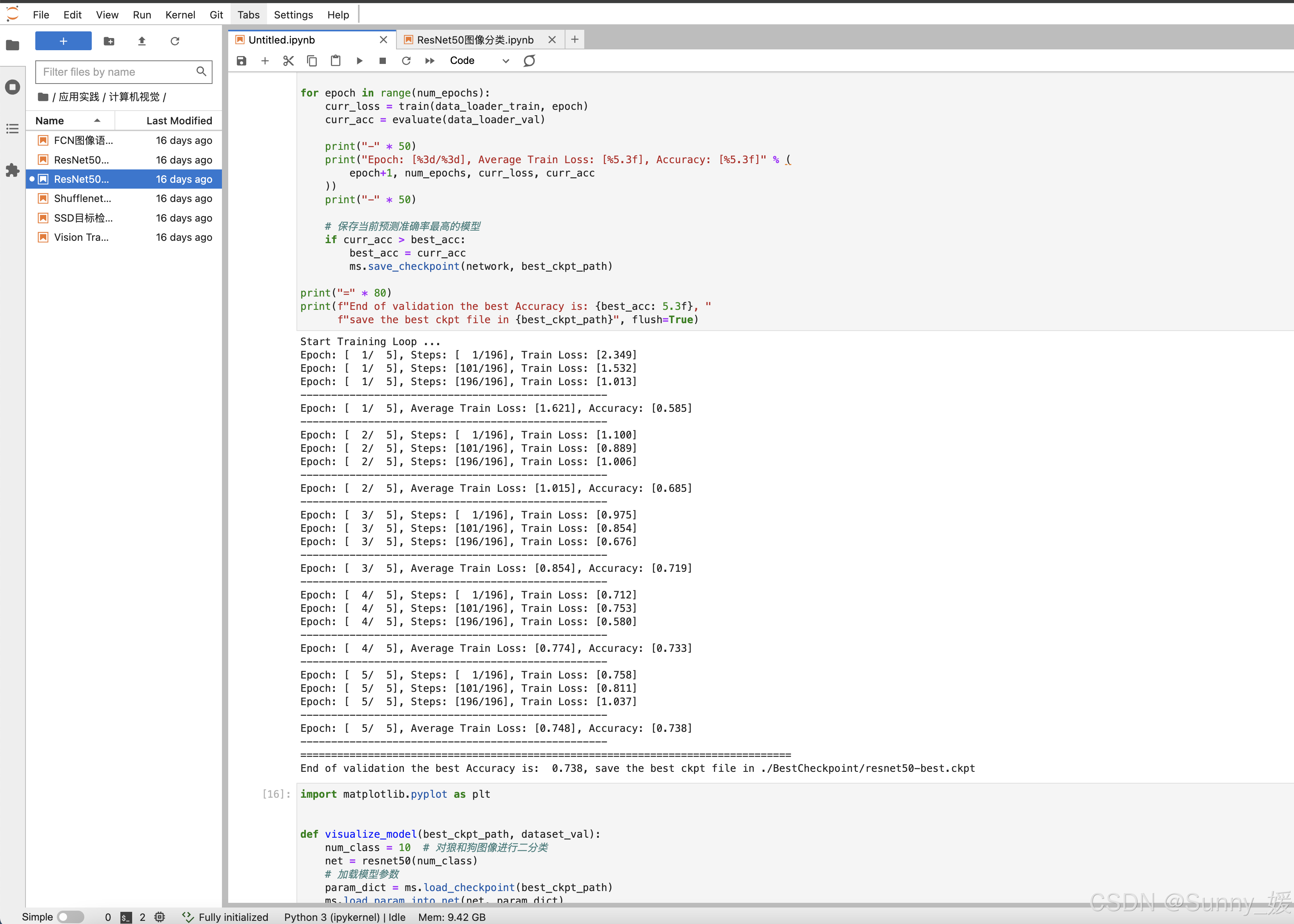The width and height of the screenshot is (1294, 924).
Task: Open a new launcher tab with plus
Action: tap(574, 39)
